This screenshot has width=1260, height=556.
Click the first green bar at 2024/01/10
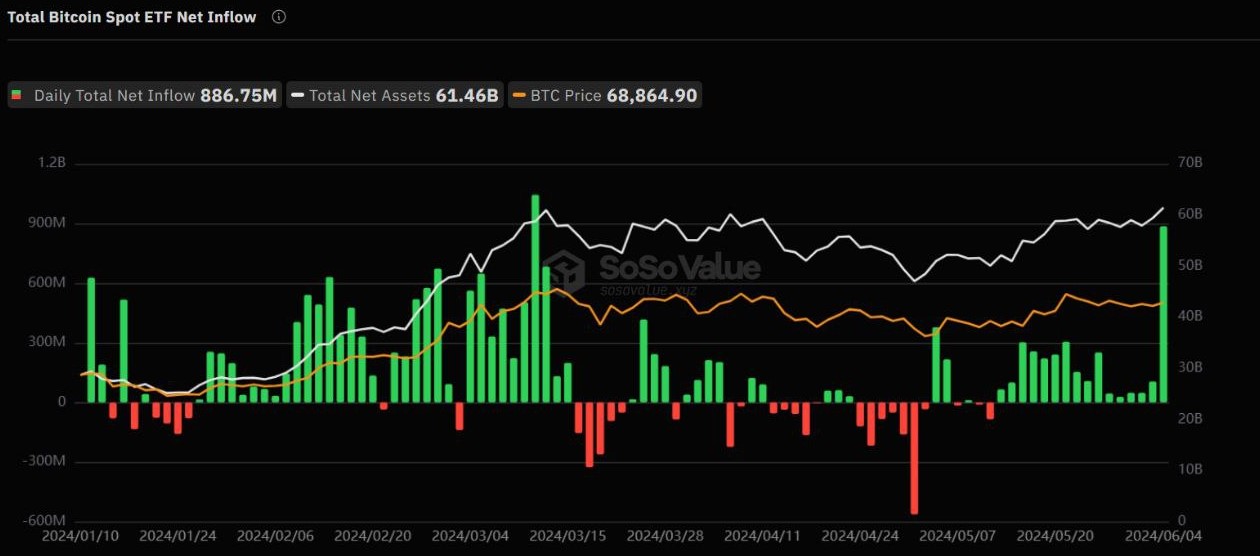pos(91,340)
